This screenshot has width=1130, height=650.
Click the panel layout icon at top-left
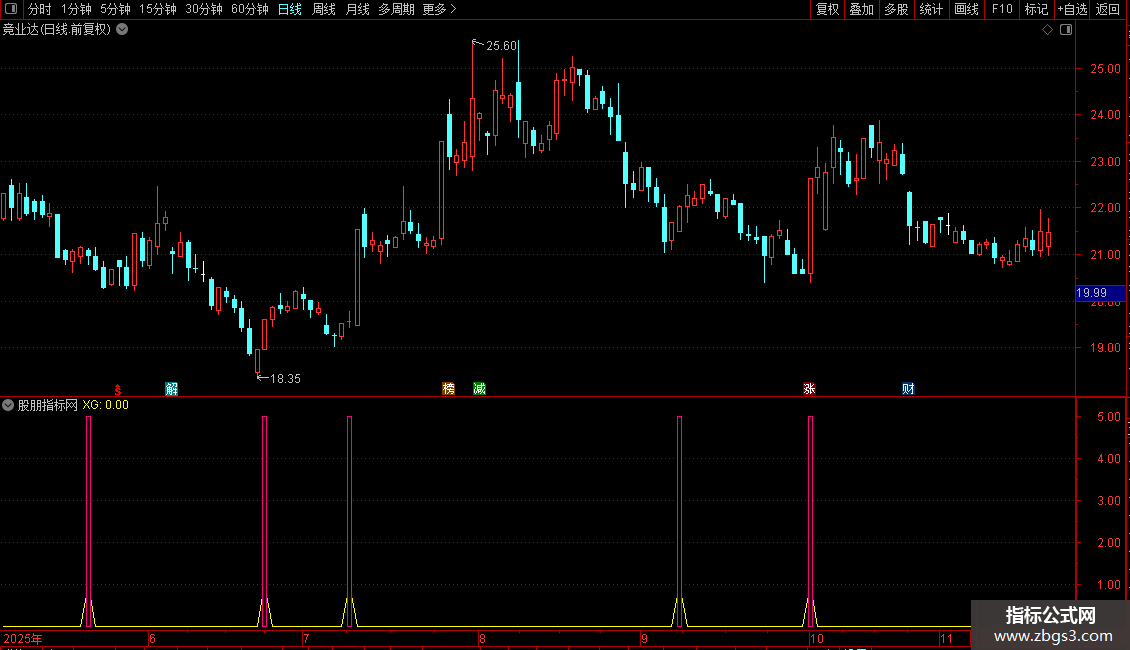(x=11, y=9)
